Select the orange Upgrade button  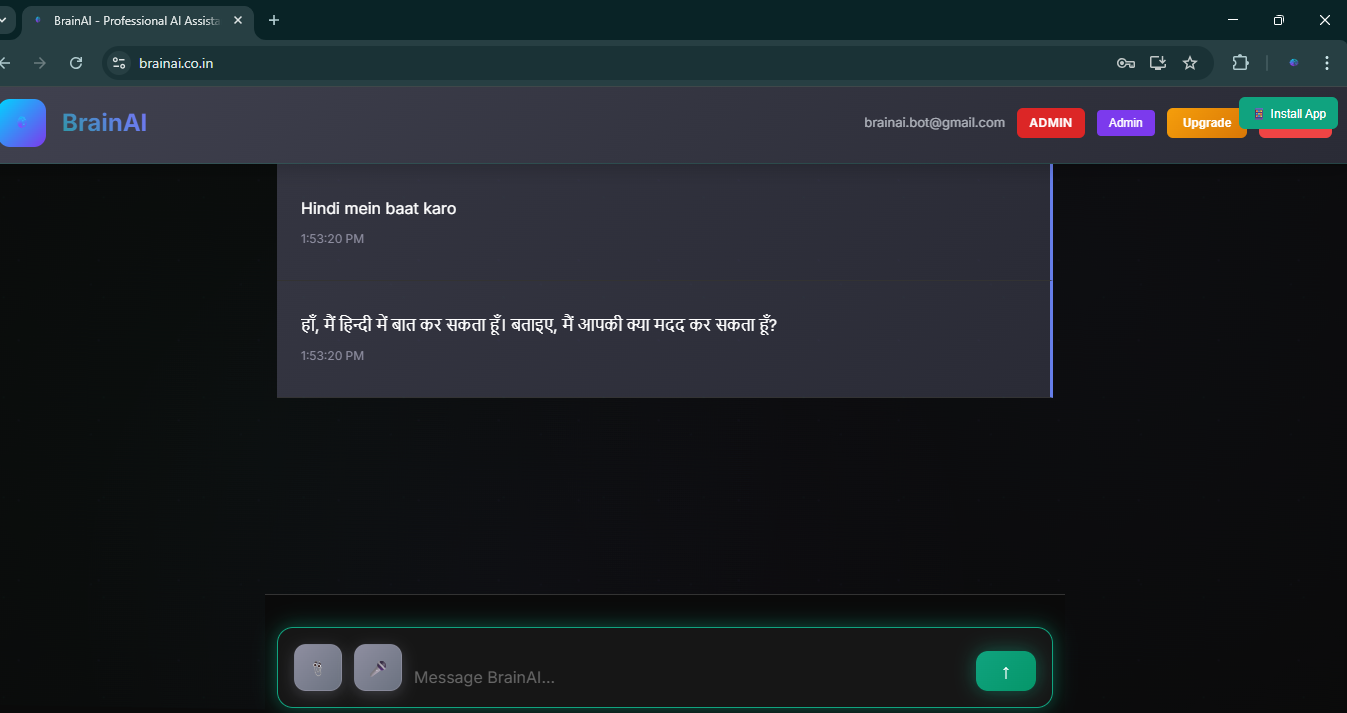click(1206, 123)
